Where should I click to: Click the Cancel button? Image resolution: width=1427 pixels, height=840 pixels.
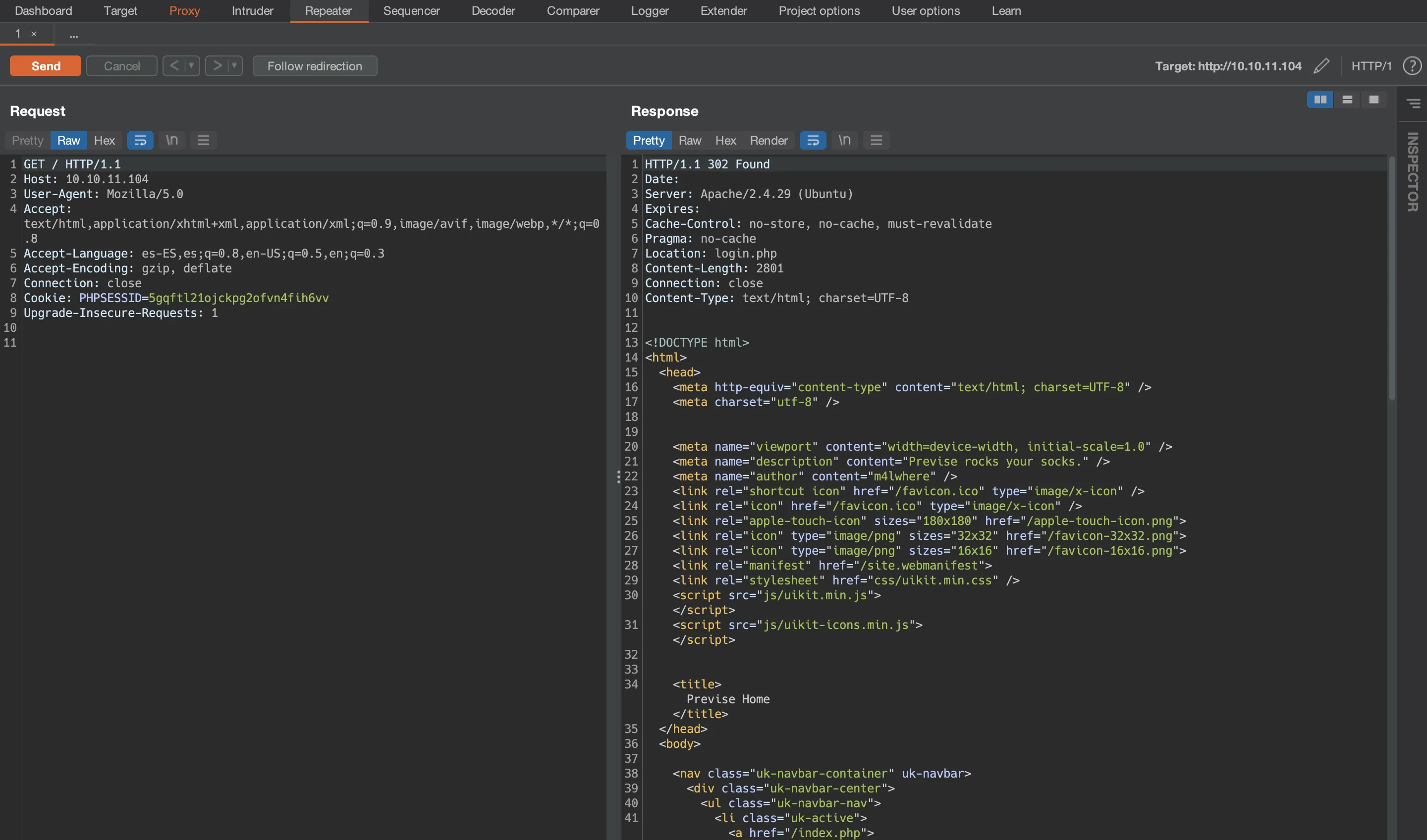[x=122, y=66]
